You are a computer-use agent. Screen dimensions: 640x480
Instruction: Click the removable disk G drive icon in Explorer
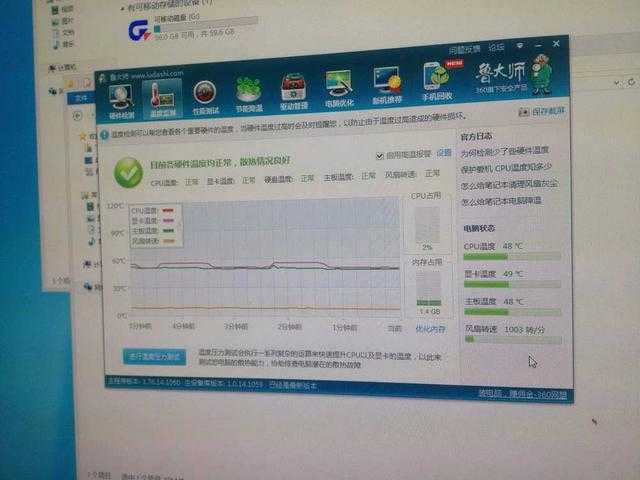coord(140,31)
